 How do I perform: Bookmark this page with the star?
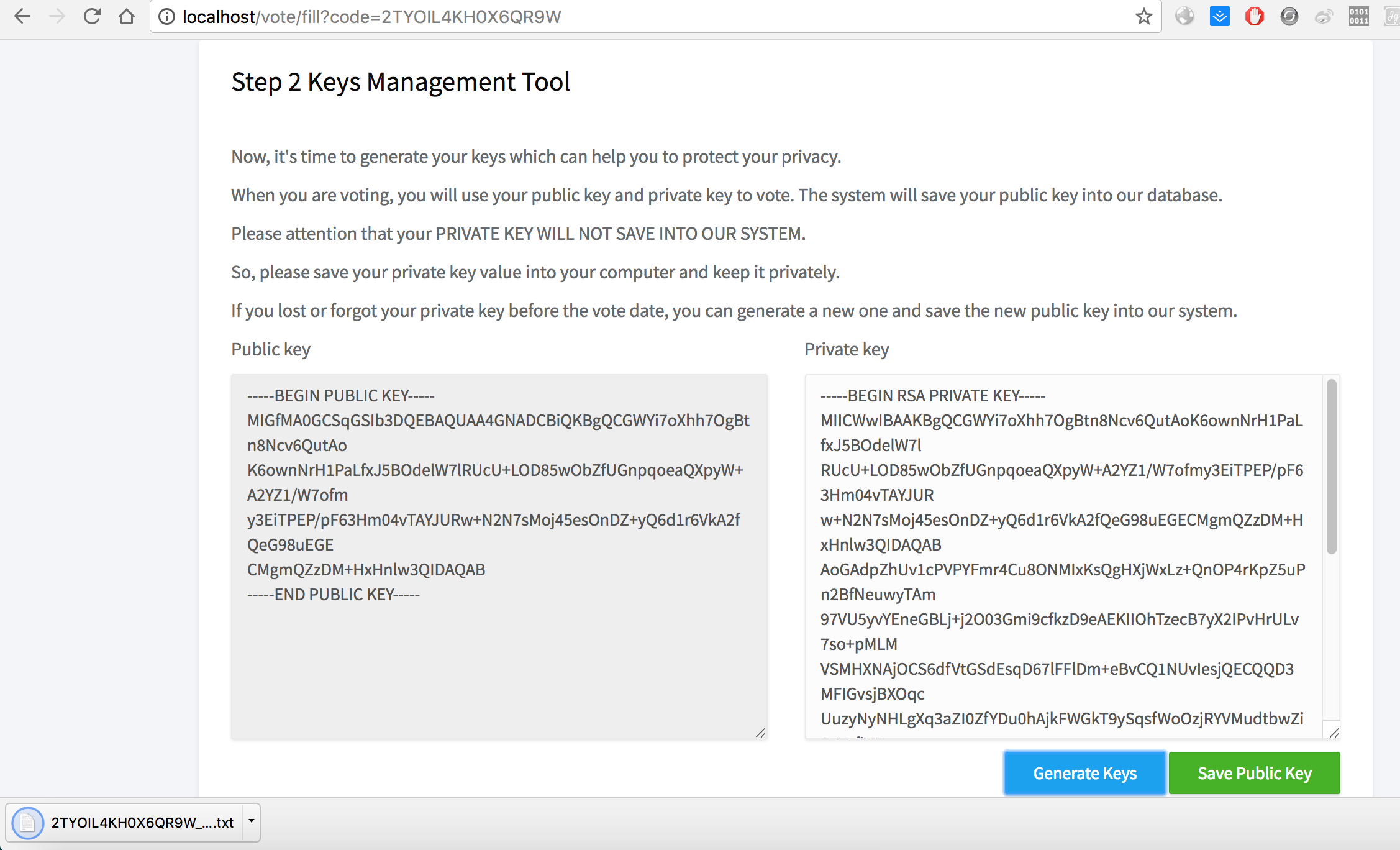click(1143, 17)
